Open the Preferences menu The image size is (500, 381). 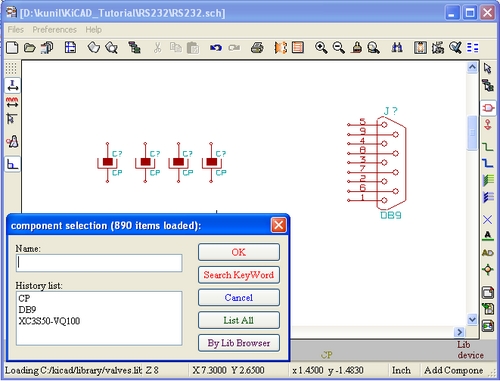click(54, 30)
